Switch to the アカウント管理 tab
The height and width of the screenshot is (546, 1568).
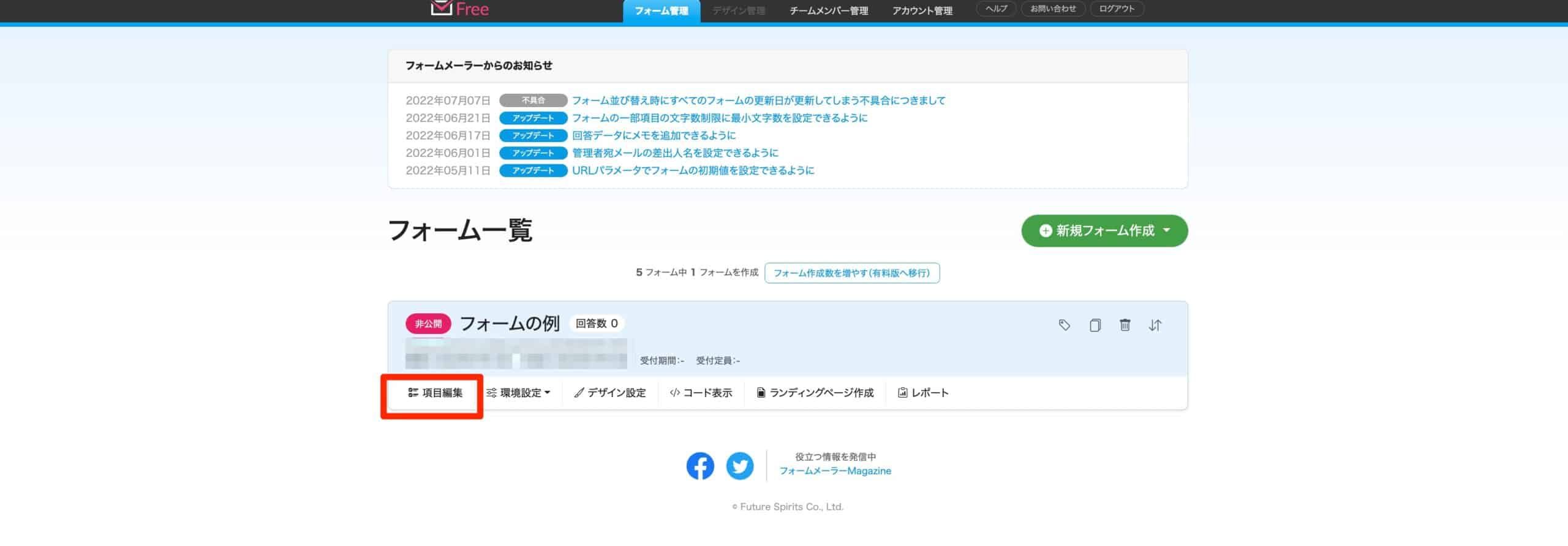click(x=922, y=10)
